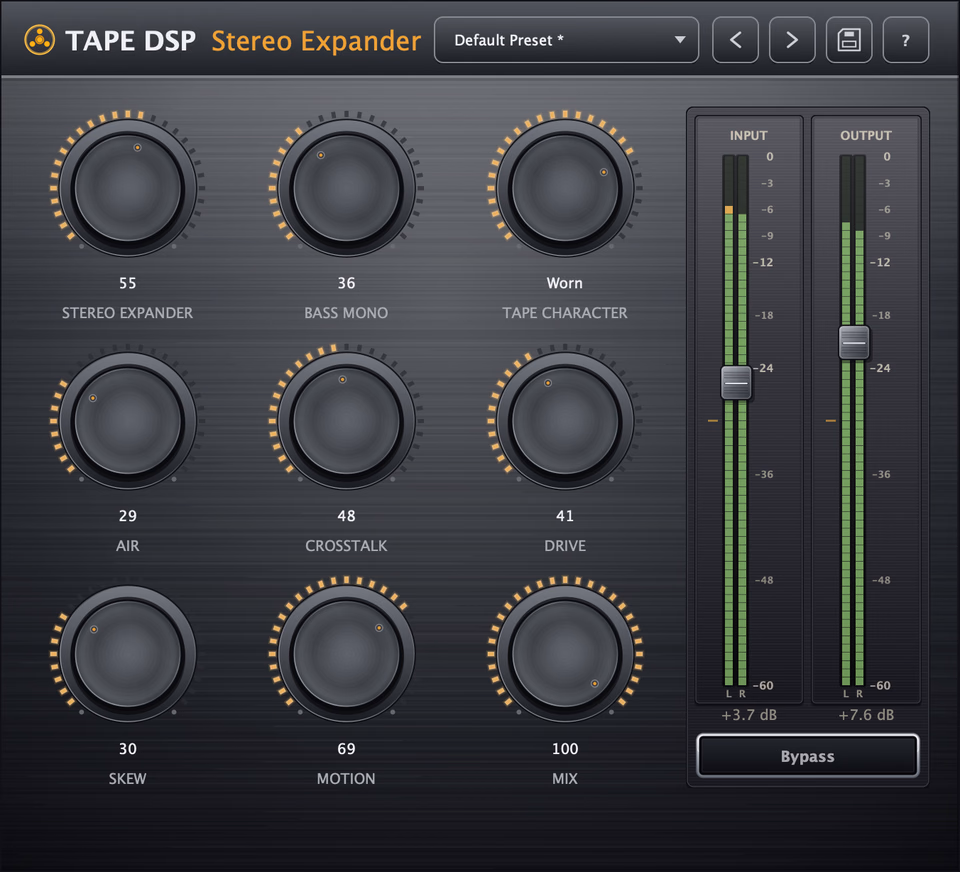Click the Motion value 69
960x872 pixels.
tap(347, 748)
